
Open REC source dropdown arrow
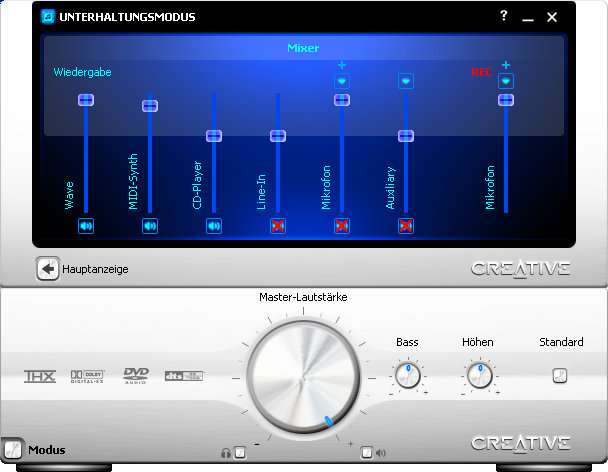(506, 81)
